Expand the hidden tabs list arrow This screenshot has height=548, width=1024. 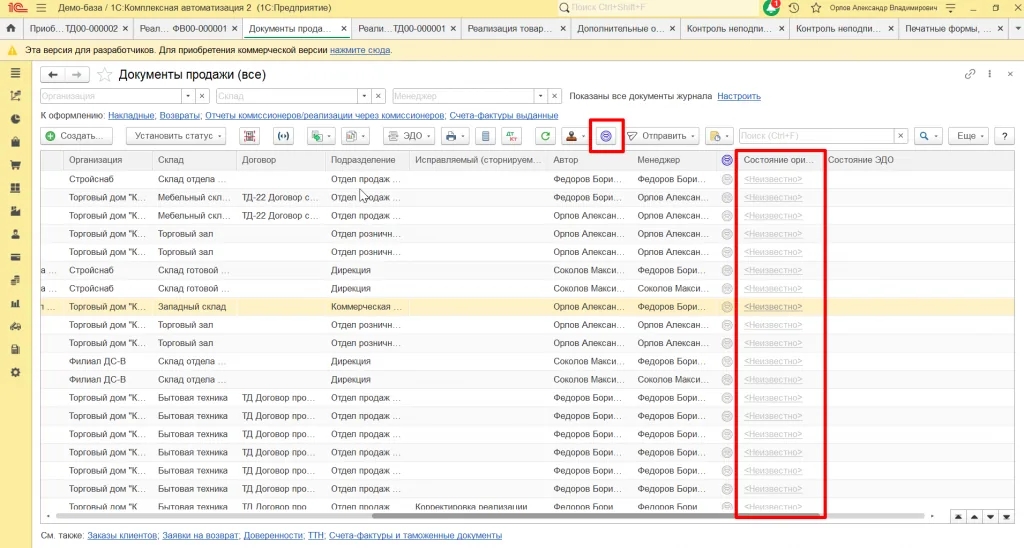pyautogui.click(x=1017, y=28)
